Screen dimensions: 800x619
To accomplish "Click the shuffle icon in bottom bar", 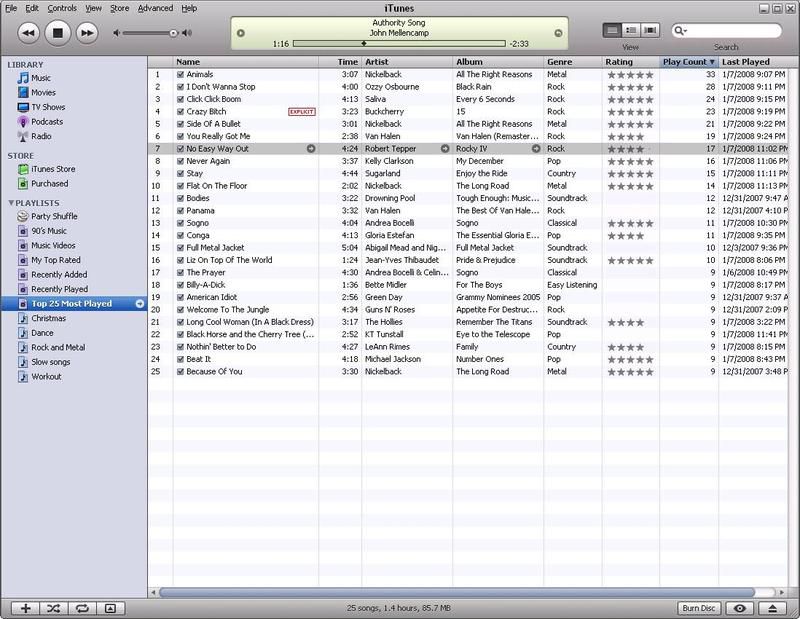I will tap(54, 608).
